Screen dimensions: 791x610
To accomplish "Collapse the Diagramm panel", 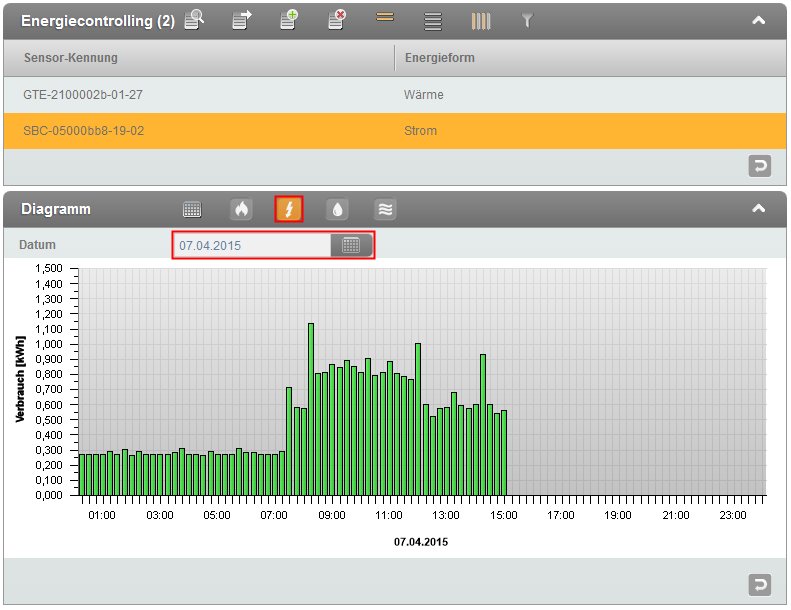I will click(x=759, y=209).
